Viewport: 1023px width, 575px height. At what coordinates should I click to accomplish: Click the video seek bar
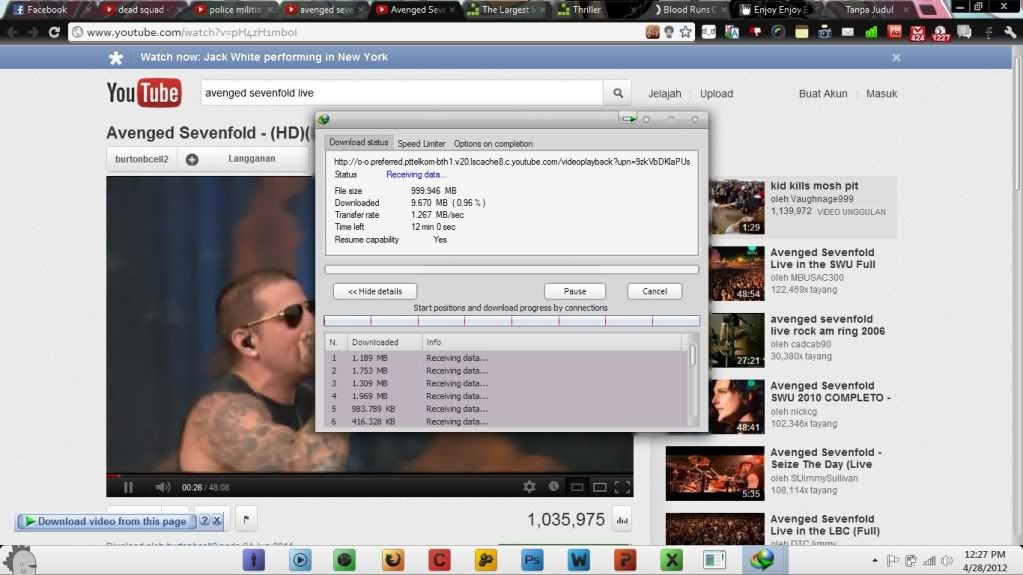click(369, 475)
